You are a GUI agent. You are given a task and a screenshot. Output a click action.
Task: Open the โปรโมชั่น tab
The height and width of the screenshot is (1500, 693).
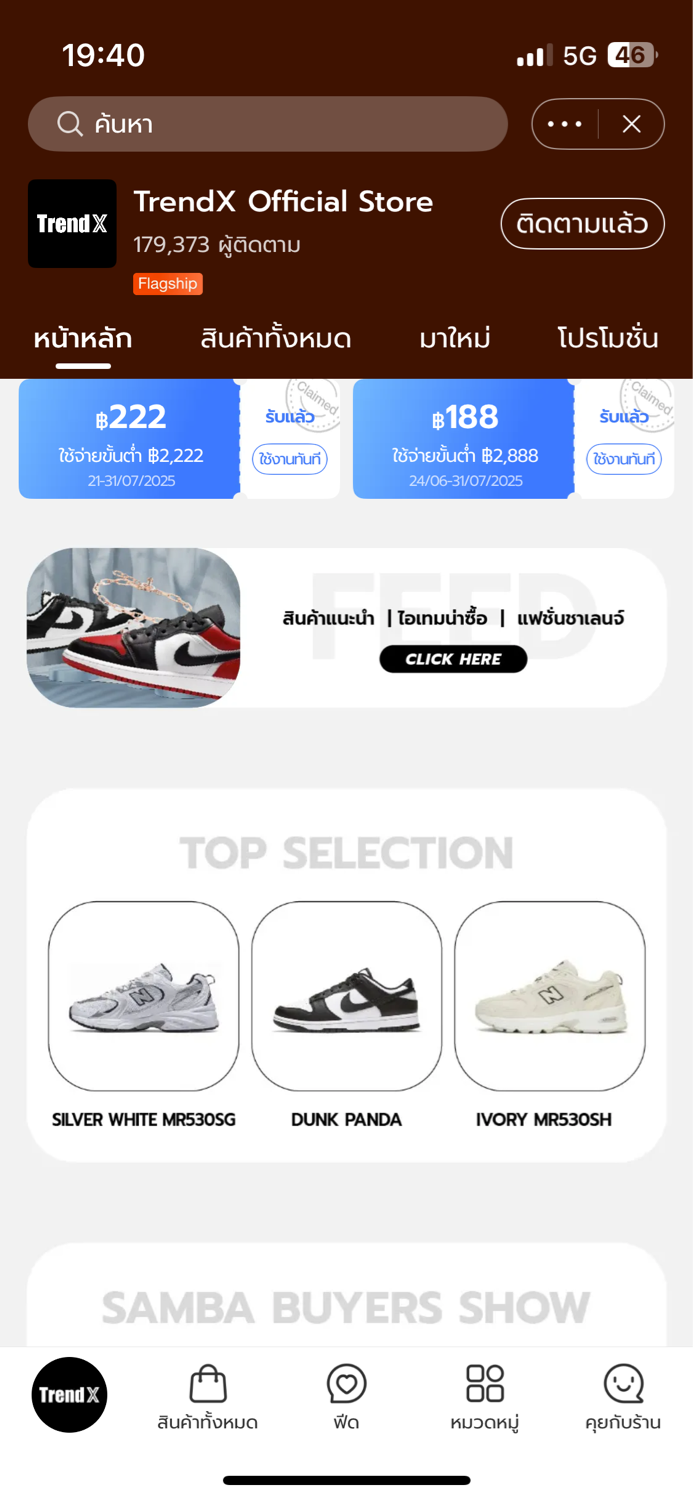point(608,339)
